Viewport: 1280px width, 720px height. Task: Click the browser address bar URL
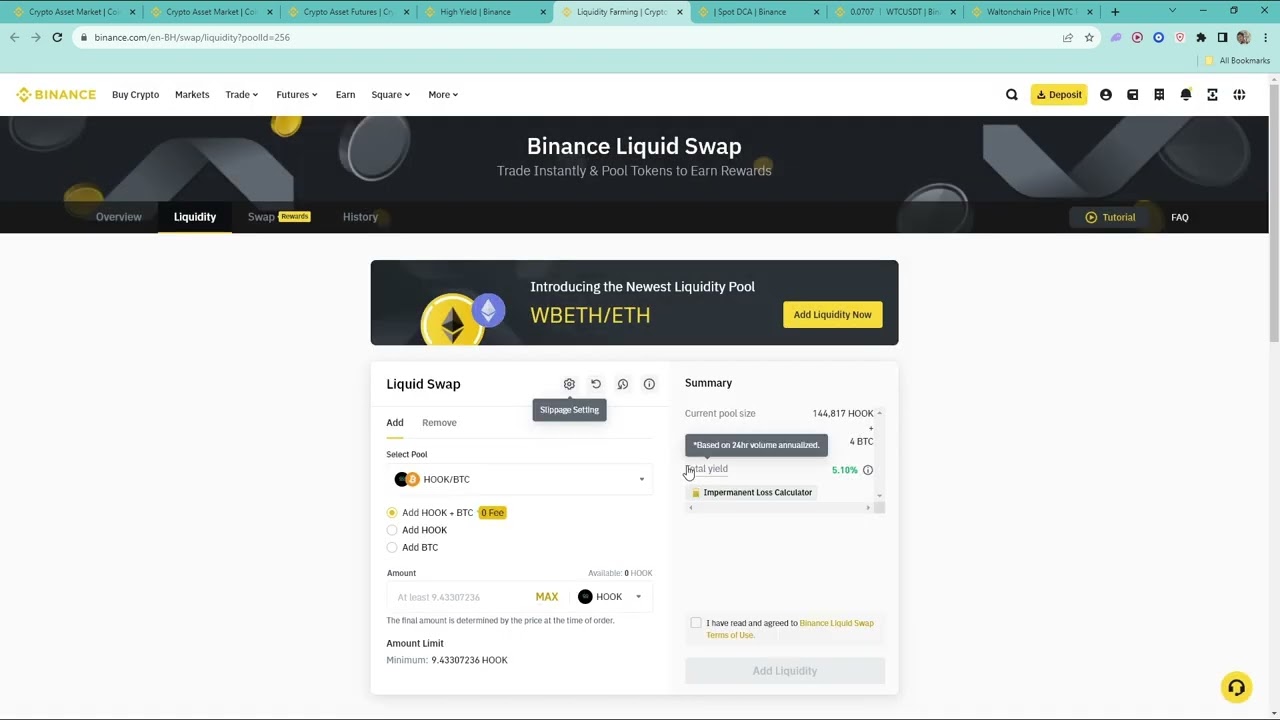click(x=192, y=37)
